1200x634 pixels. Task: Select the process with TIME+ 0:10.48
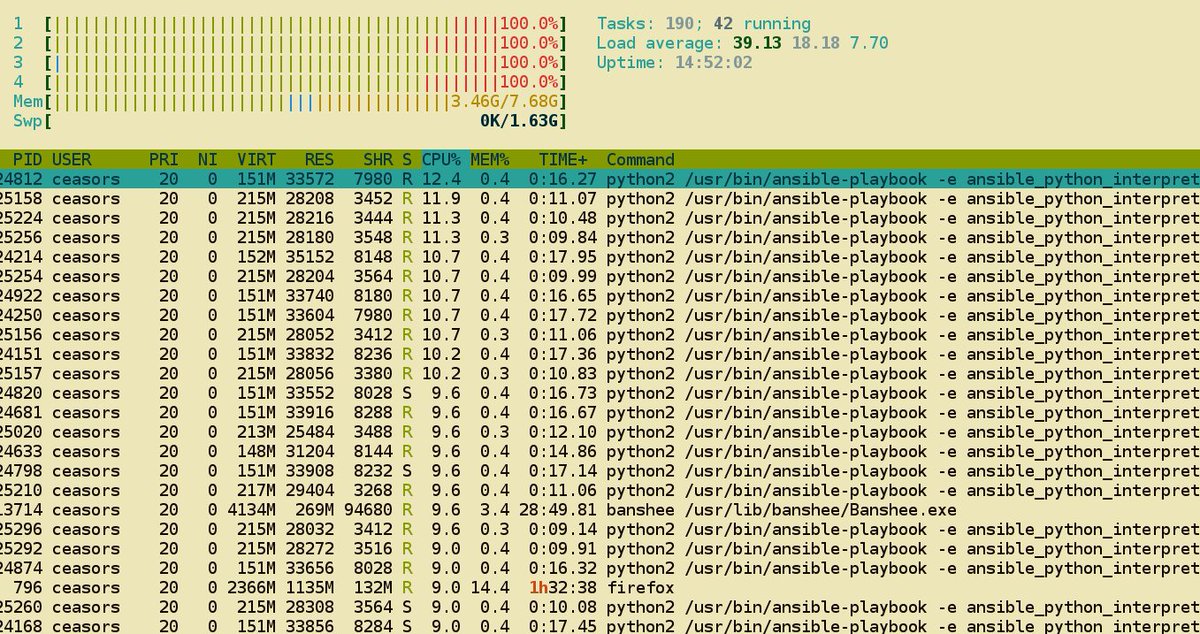(600, 218)
